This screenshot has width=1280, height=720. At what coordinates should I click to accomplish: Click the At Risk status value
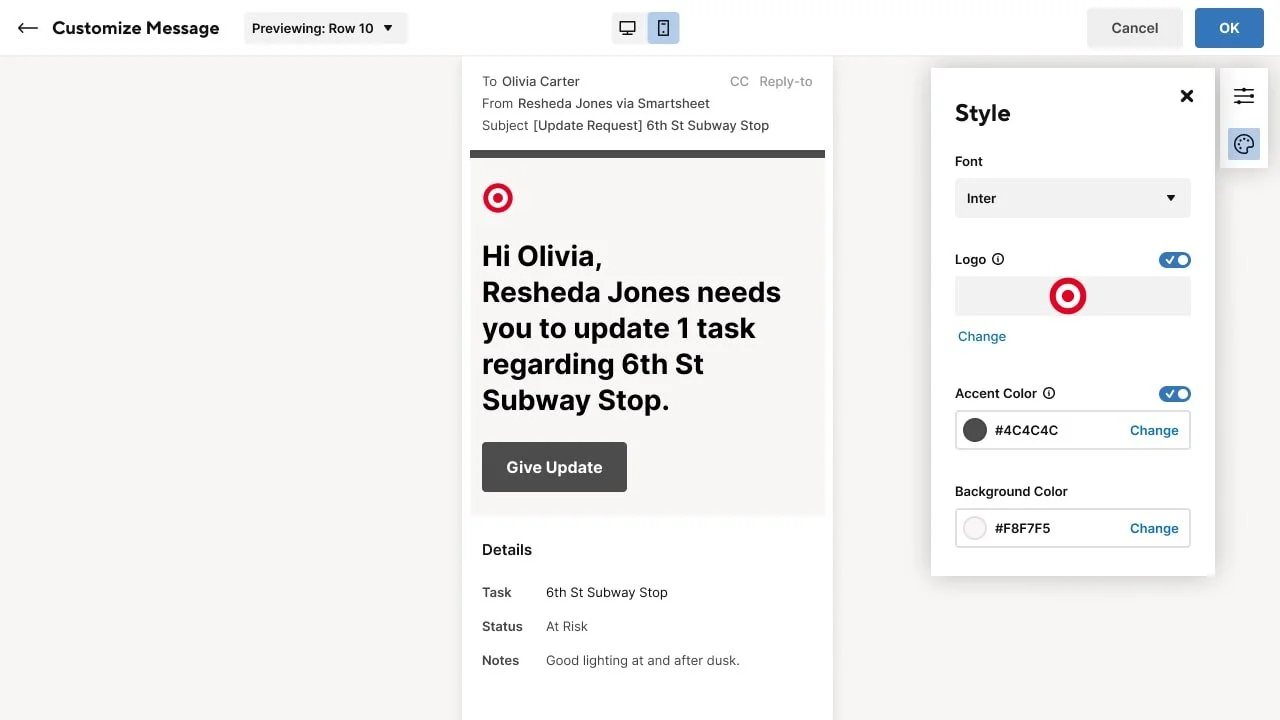[x=567, y=626]
